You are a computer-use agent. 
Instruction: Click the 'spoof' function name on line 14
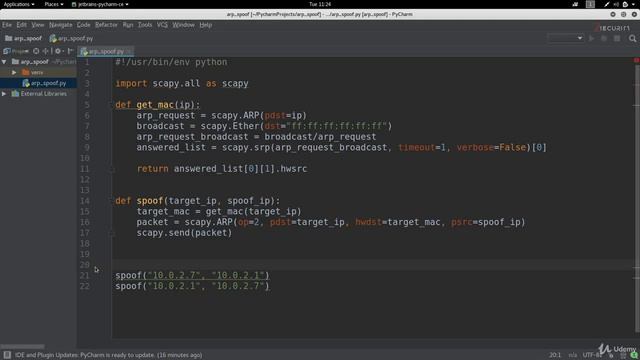point(150,201)
